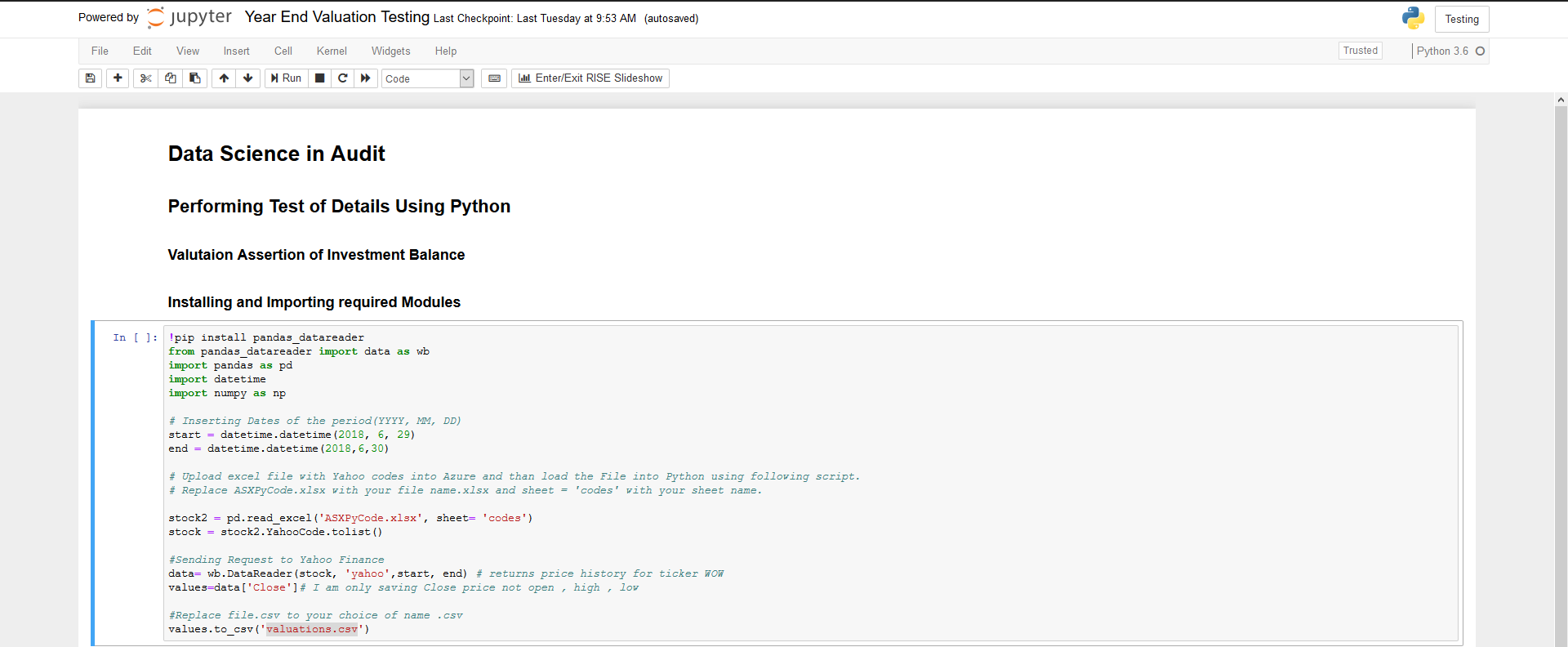Click Enter/Exit RISE Slideshow button
Viewport: 1568px width, 647px height.
point(590,78)
